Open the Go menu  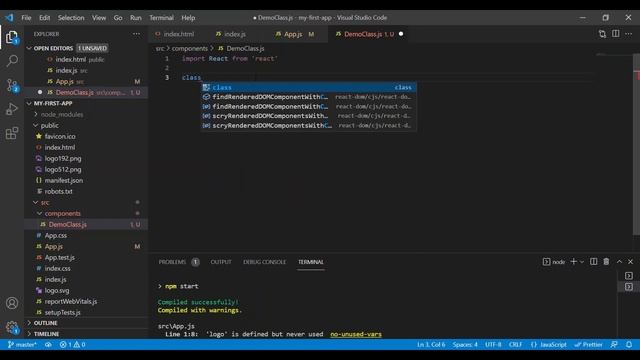[118, 18]
